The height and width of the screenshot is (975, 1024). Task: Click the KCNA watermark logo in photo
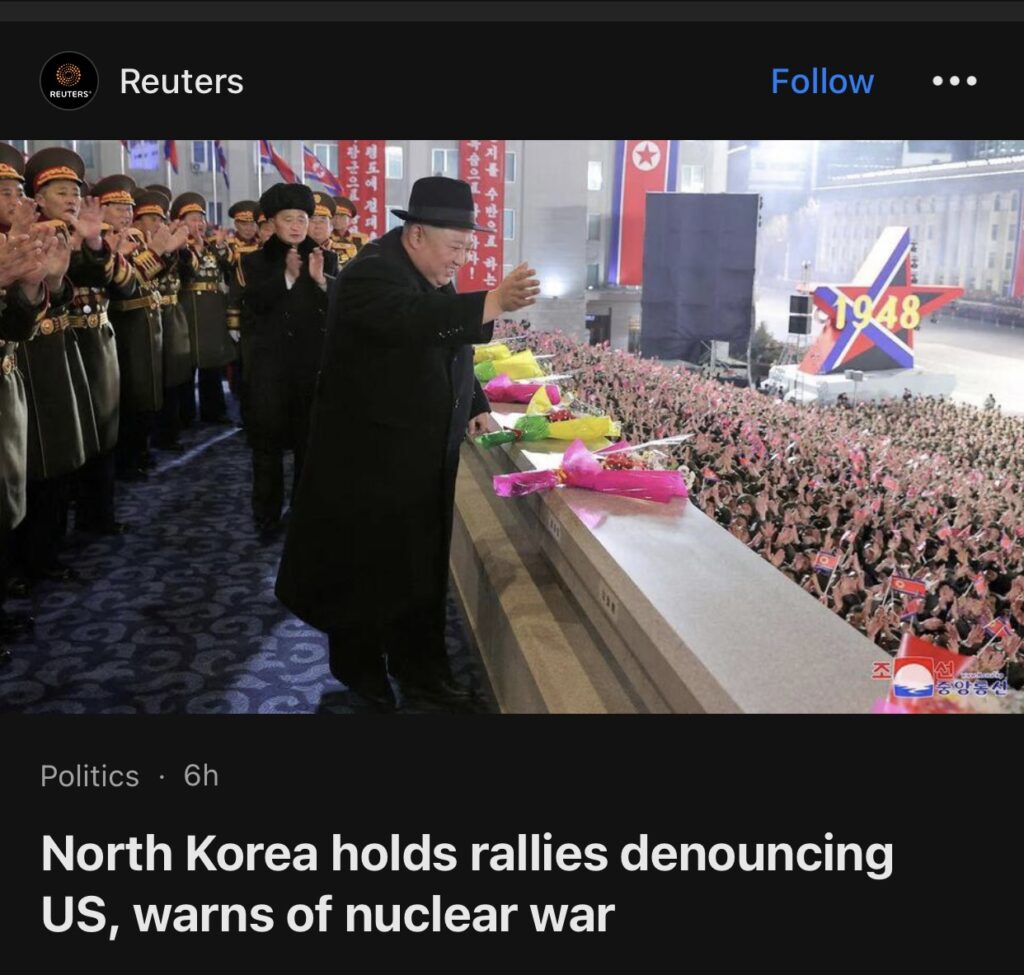click(939, 679)
